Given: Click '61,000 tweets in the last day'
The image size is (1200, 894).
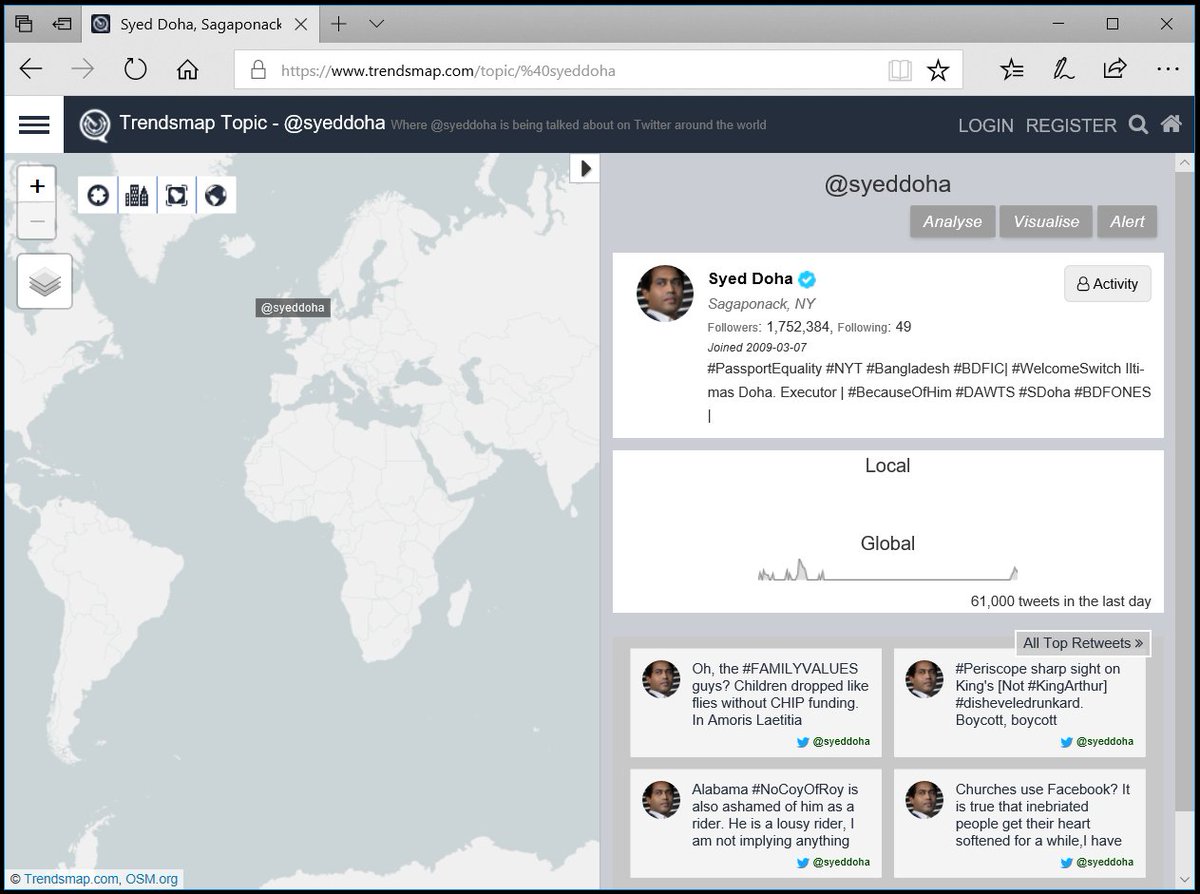Looking at the screenshot, I should click(1061, 602).
